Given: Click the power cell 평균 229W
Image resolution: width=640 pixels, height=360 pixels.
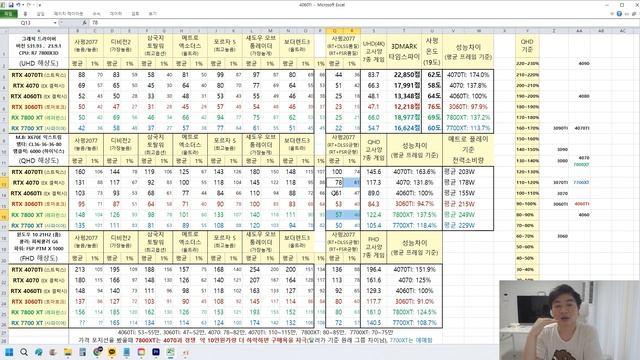Looking at the screenshot, I should [468, 225].
